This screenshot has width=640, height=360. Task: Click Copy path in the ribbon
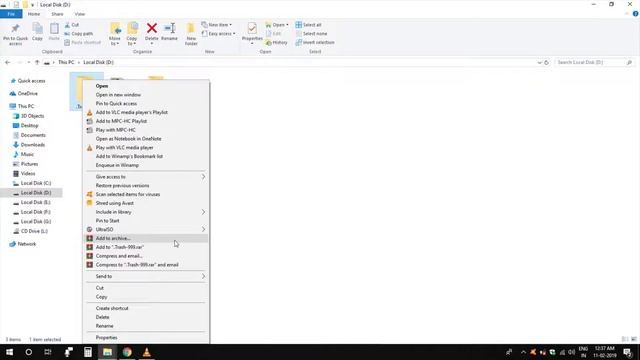click(78, 34)
